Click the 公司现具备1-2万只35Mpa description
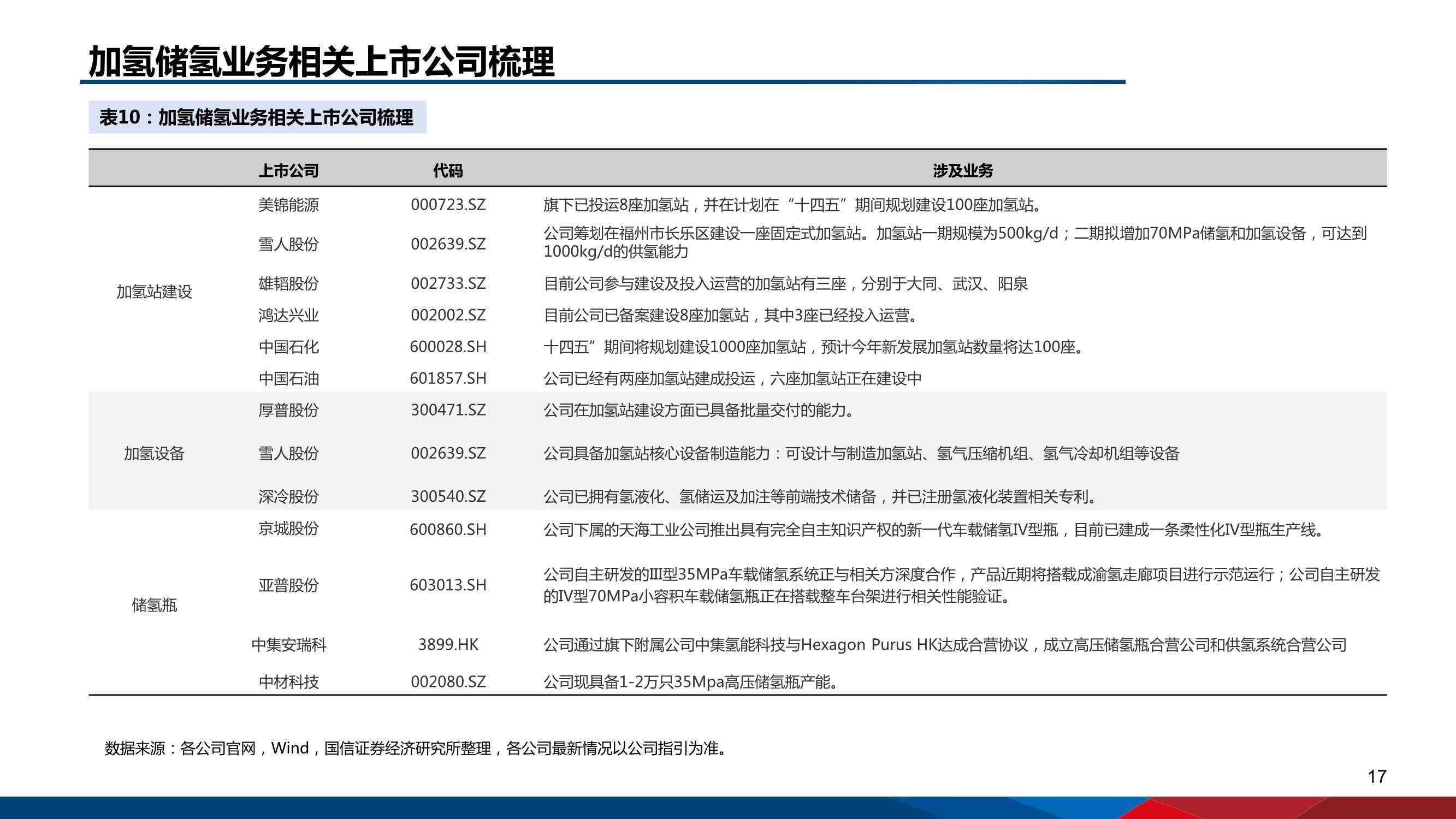This screenshot has width=1456, height=819. [692, 682]
